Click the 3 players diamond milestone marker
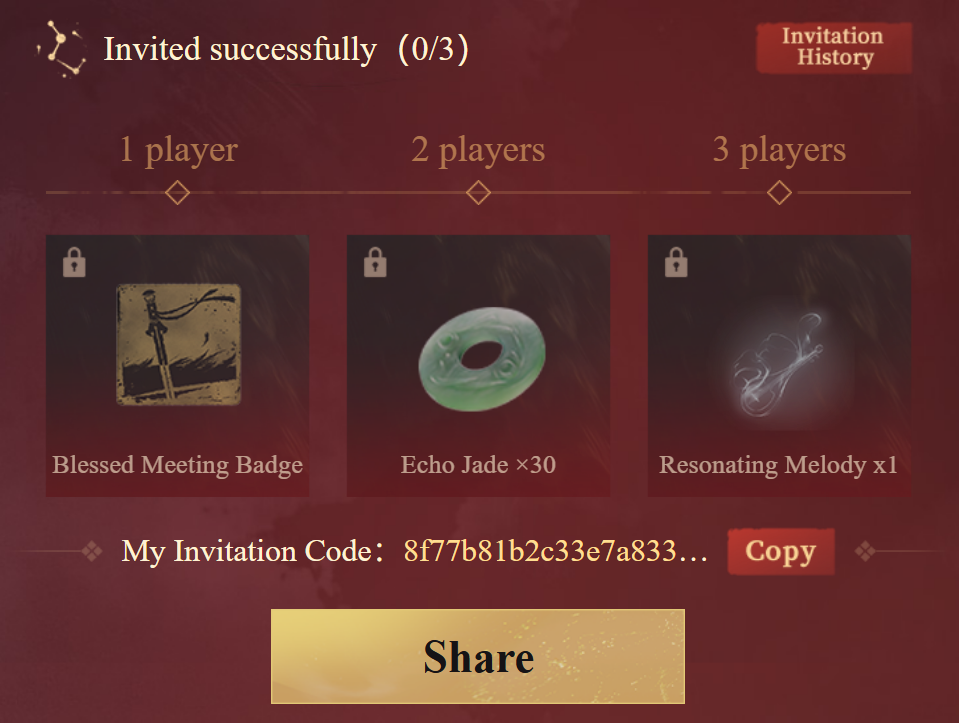 click(x=779, y=193)
